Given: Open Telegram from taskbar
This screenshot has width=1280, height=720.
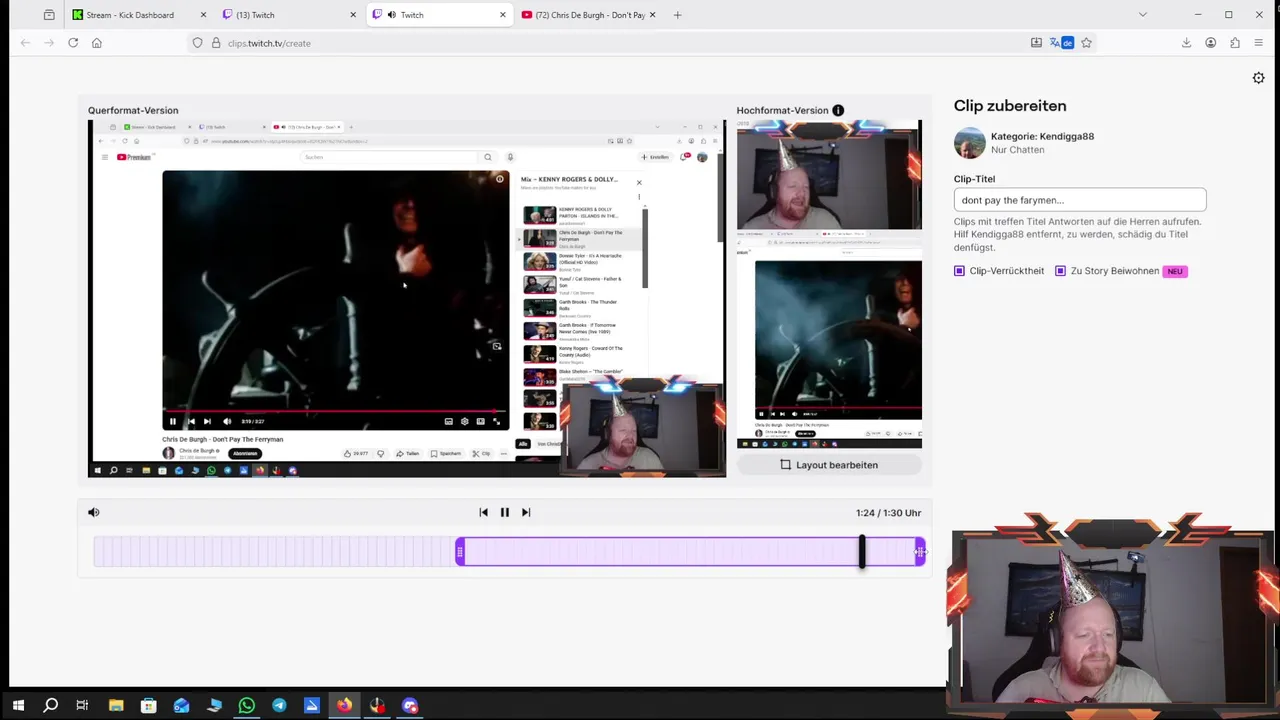Looking at the screenshot, I should click(x=279, y=706).
